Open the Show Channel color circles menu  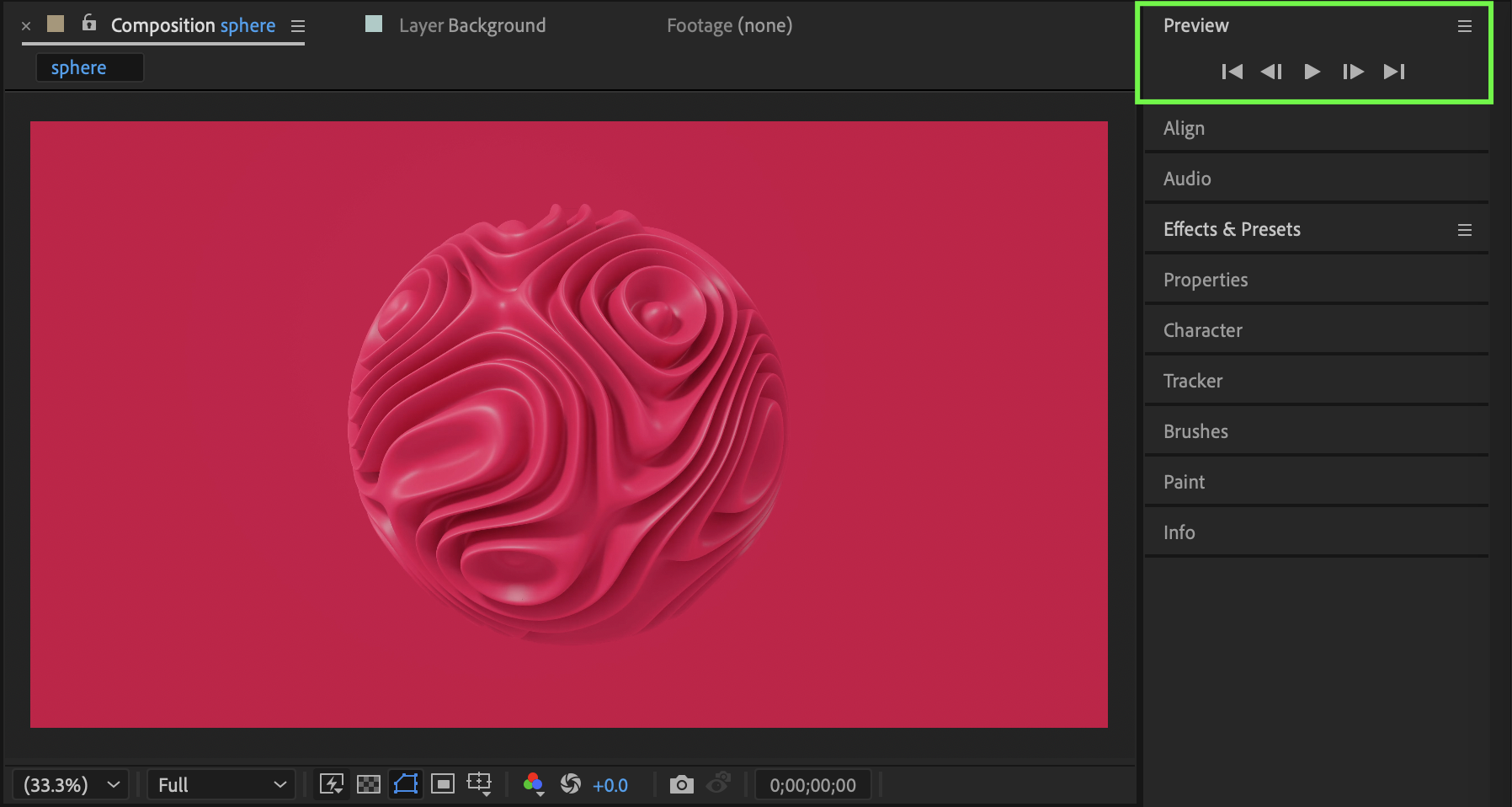pos(533,784)
